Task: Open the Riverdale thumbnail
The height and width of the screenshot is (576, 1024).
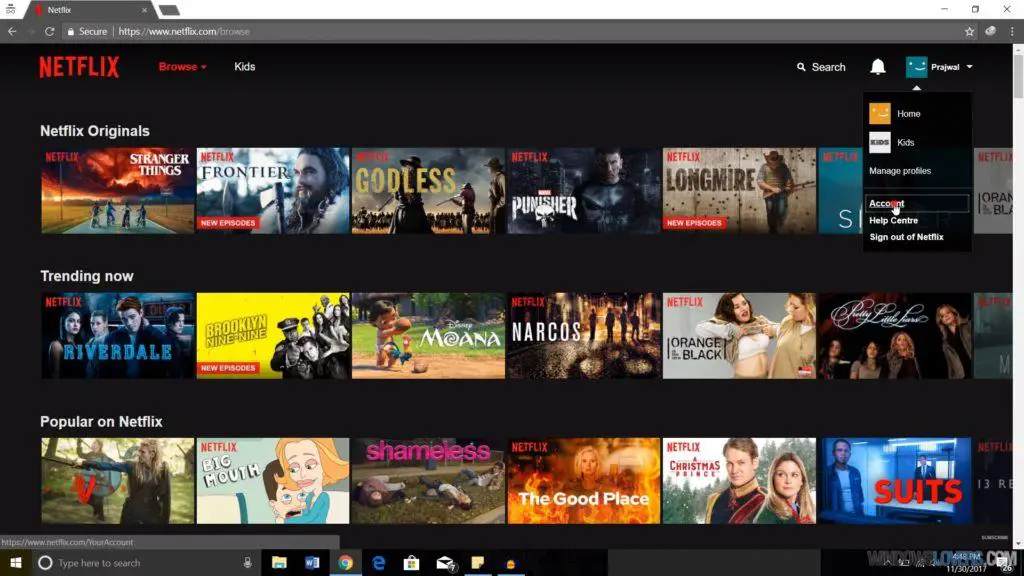Action: [118, 336]
